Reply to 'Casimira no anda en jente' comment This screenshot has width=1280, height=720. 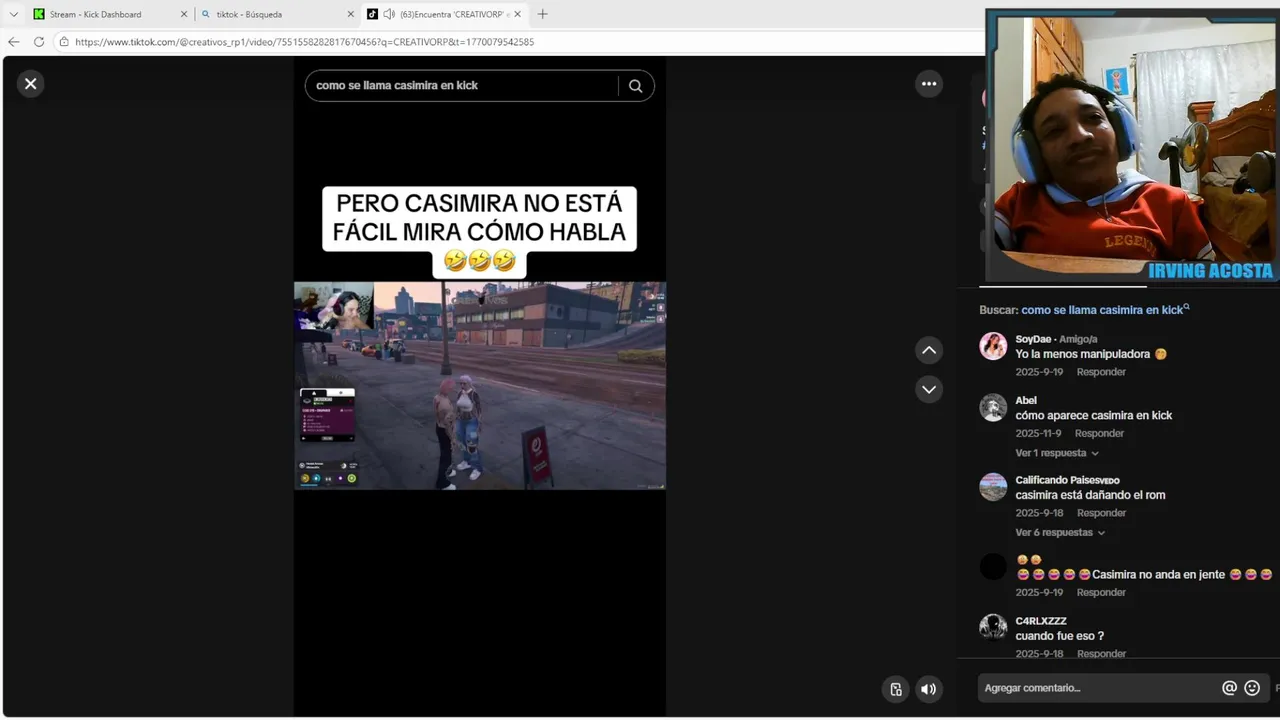[1101, 592]
